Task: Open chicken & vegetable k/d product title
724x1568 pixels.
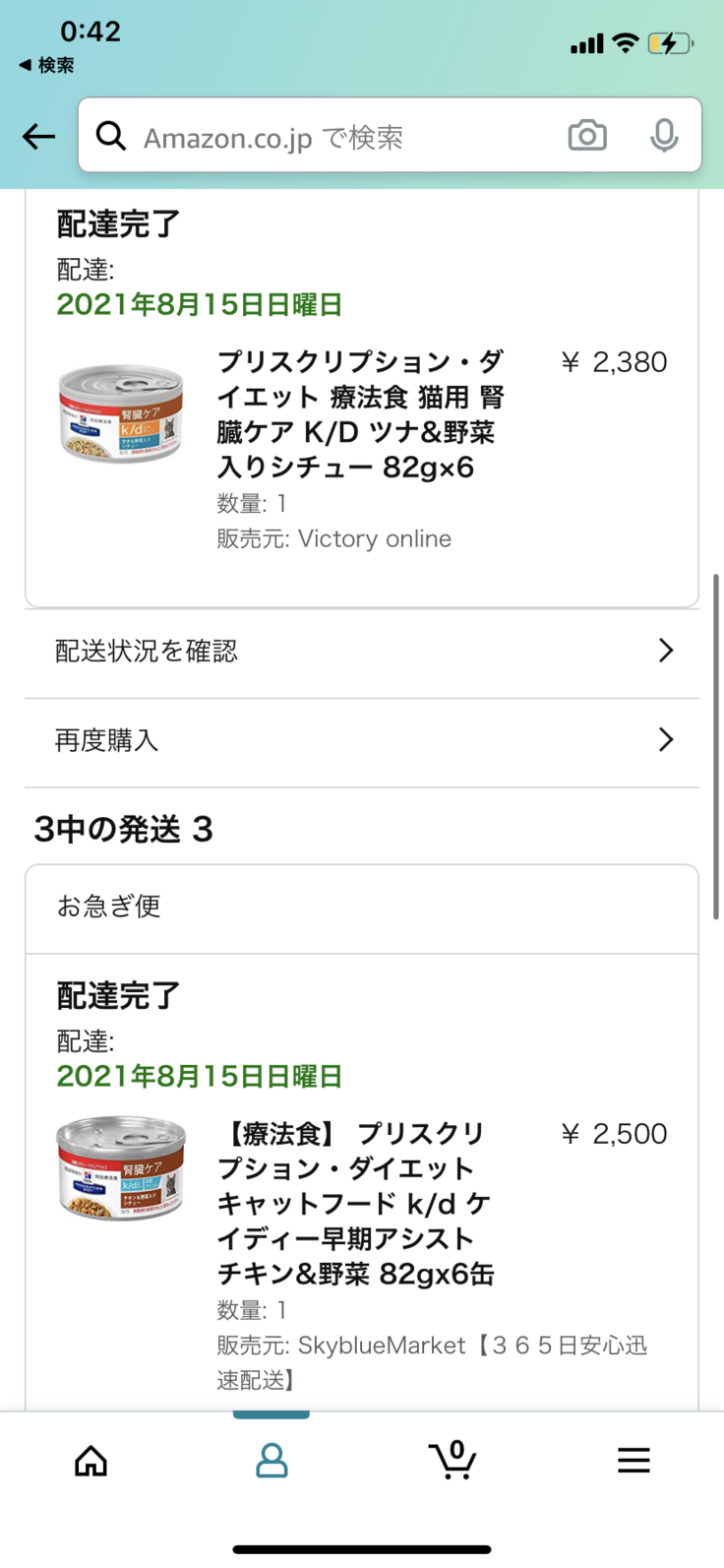Action: tap(355, 1204)
